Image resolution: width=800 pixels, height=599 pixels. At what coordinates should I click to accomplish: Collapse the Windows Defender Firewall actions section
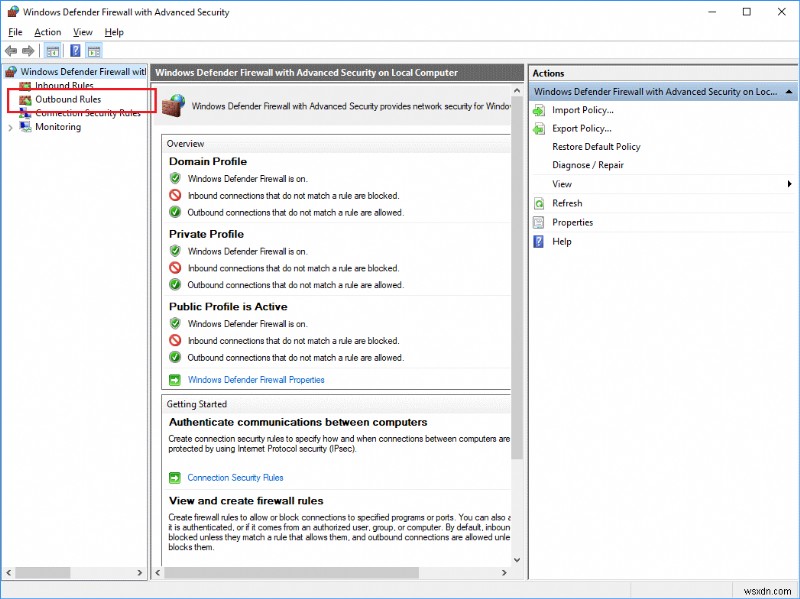787,91
